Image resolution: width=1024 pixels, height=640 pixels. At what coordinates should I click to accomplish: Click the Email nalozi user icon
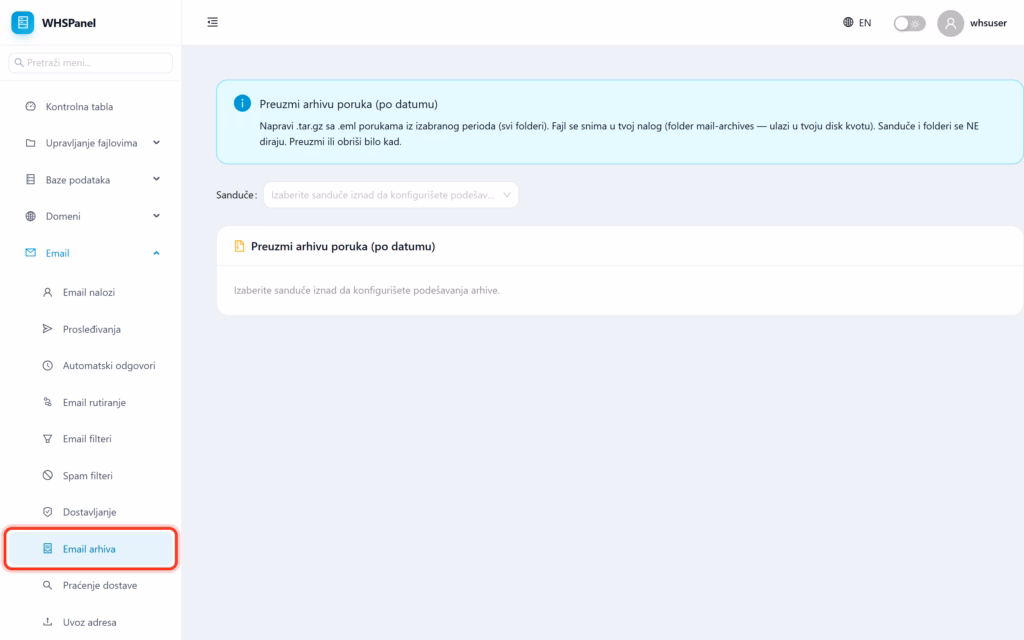[x=48, y=293]
